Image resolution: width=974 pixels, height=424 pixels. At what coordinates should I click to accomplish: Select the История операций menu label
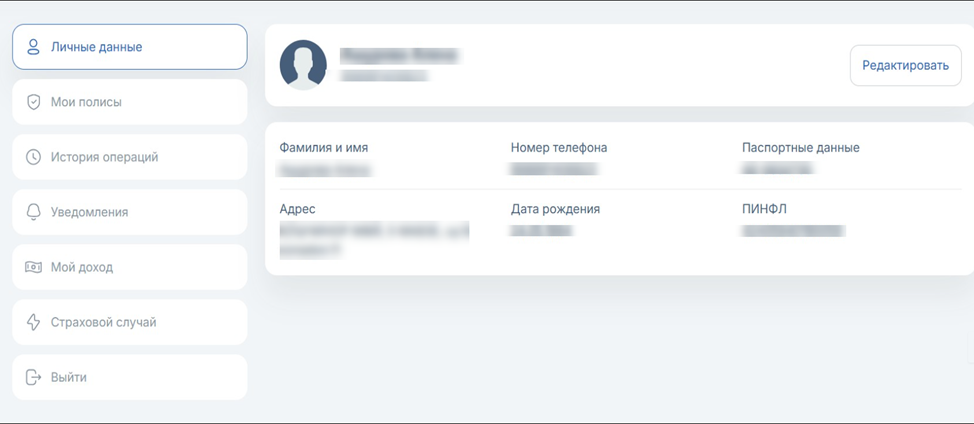(104, 157)
